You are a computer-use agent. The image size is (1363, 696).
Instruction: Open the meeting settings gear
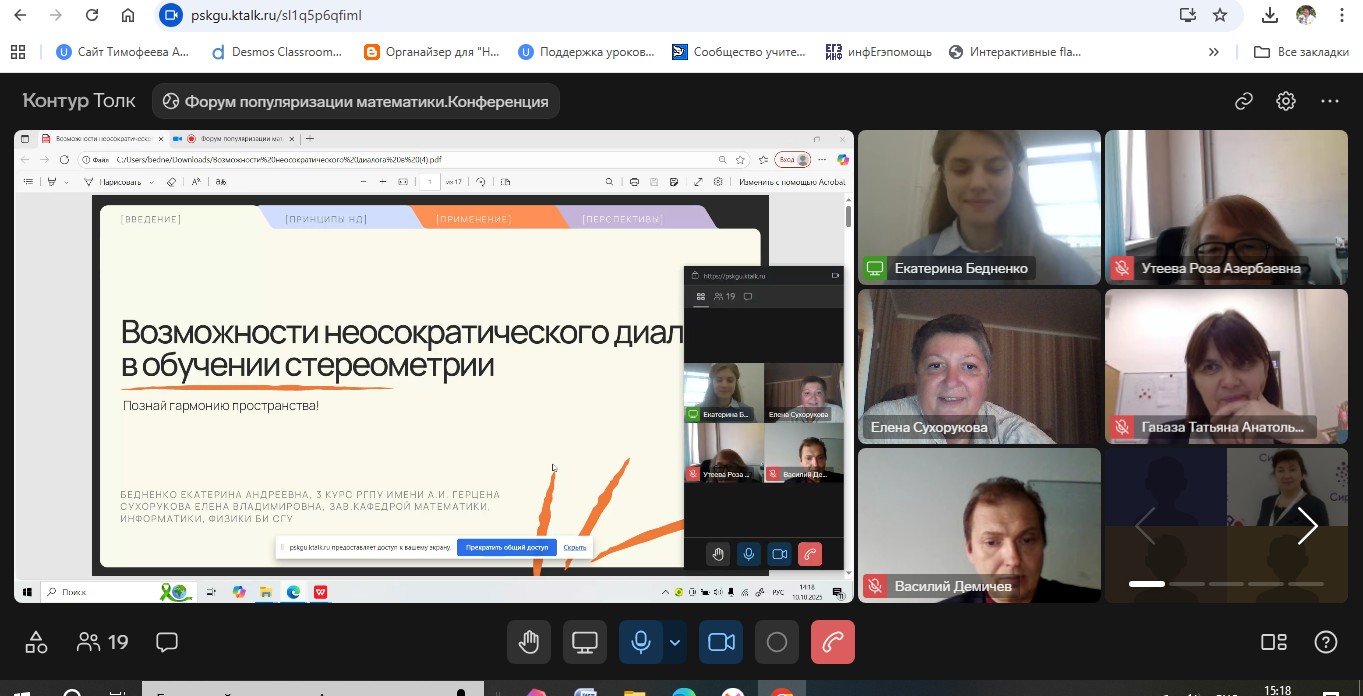1286,101
